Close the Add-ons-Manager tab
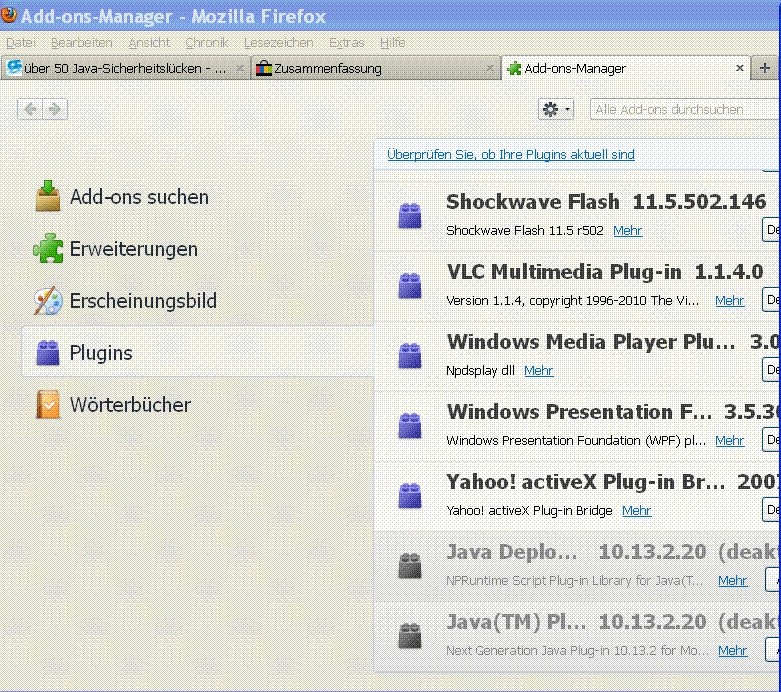The height and width of the screenshot is (692, 781). pos(740,69)
